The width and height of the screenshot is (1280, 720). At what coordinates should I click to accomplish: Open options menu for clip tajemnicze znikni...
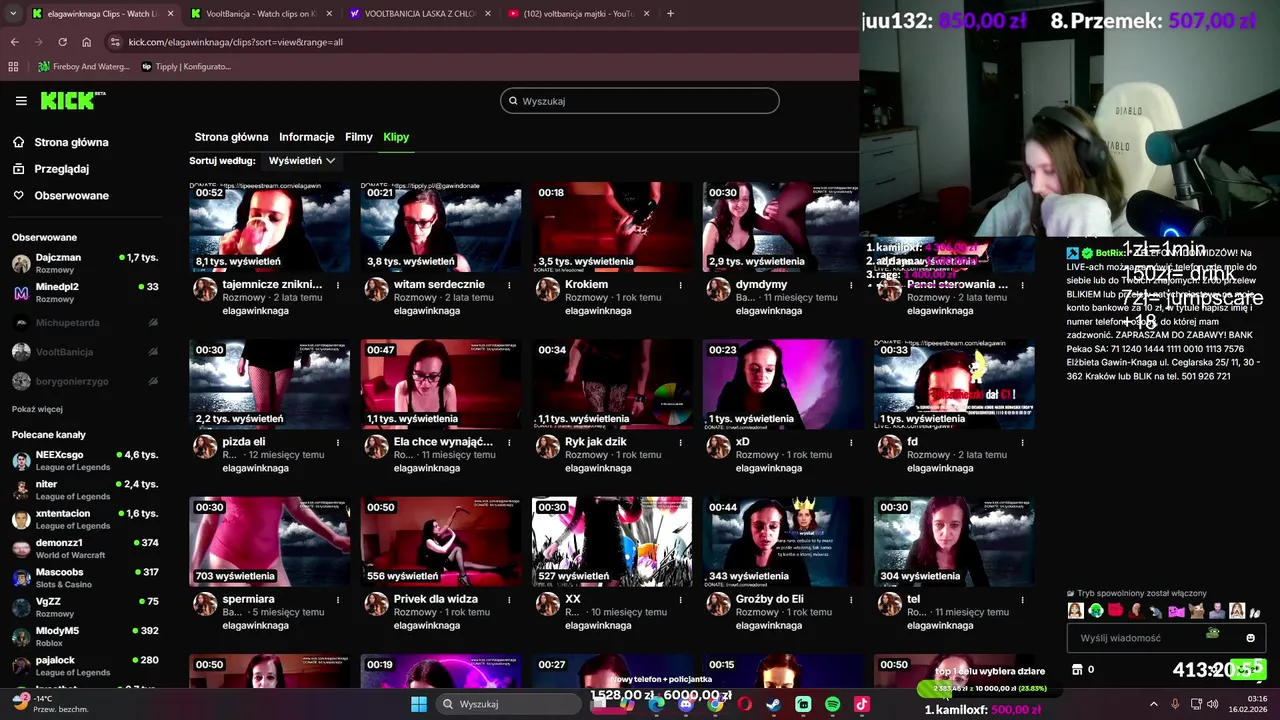(338, 285)
